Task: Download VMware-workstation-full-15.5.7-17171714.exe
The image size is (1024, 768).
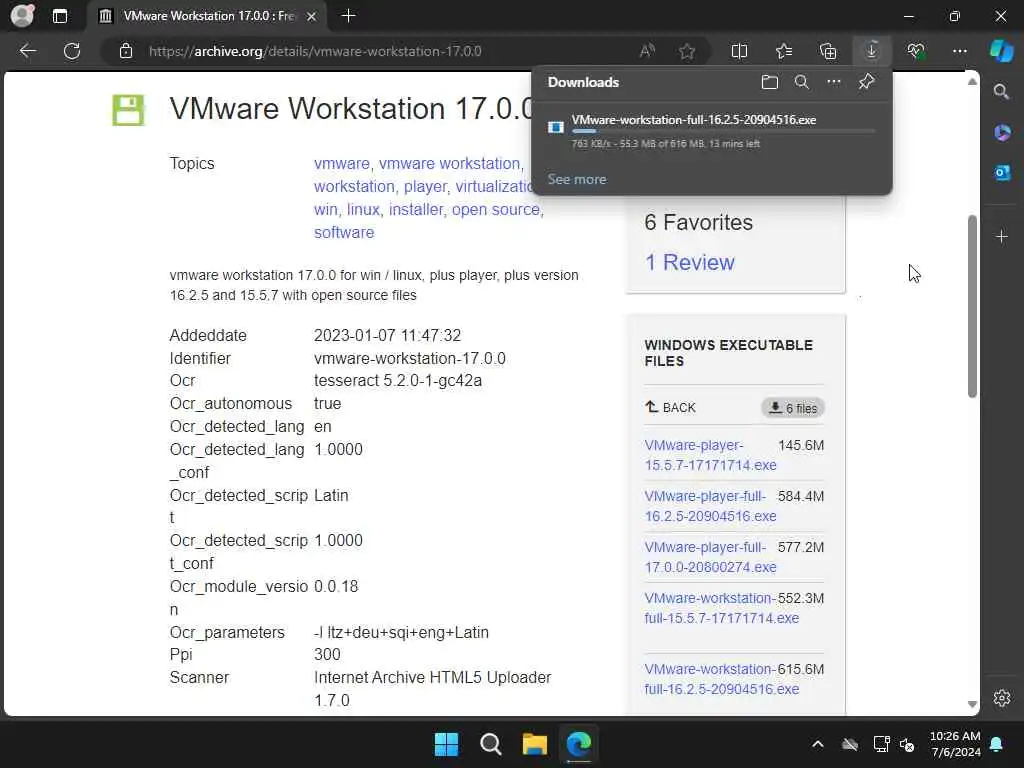Action: pos(722,608)
